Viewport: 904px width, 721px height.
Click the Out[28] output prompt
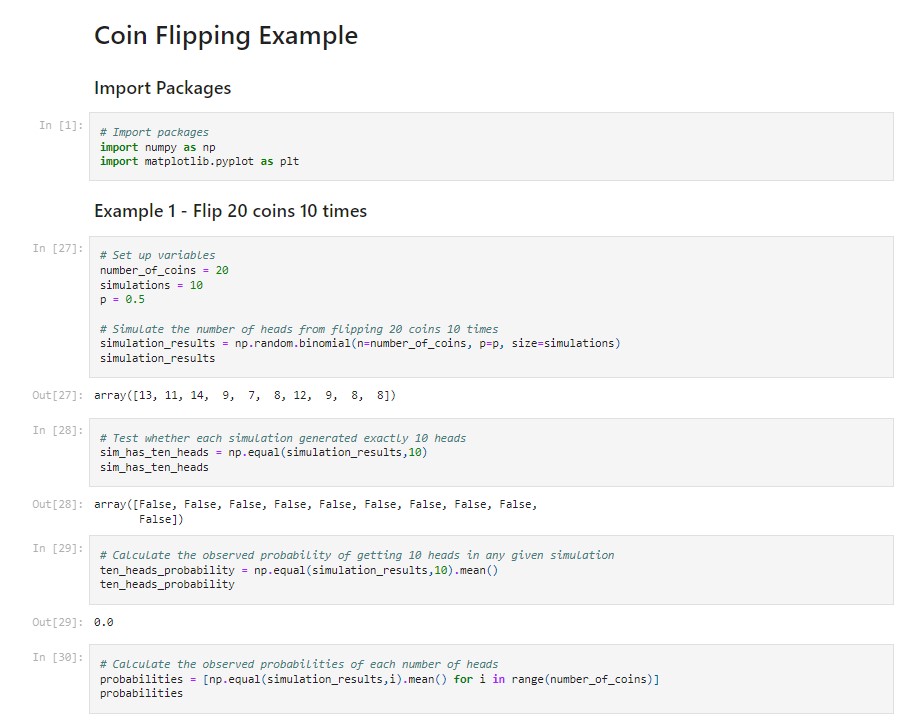(x=57, y=505)
